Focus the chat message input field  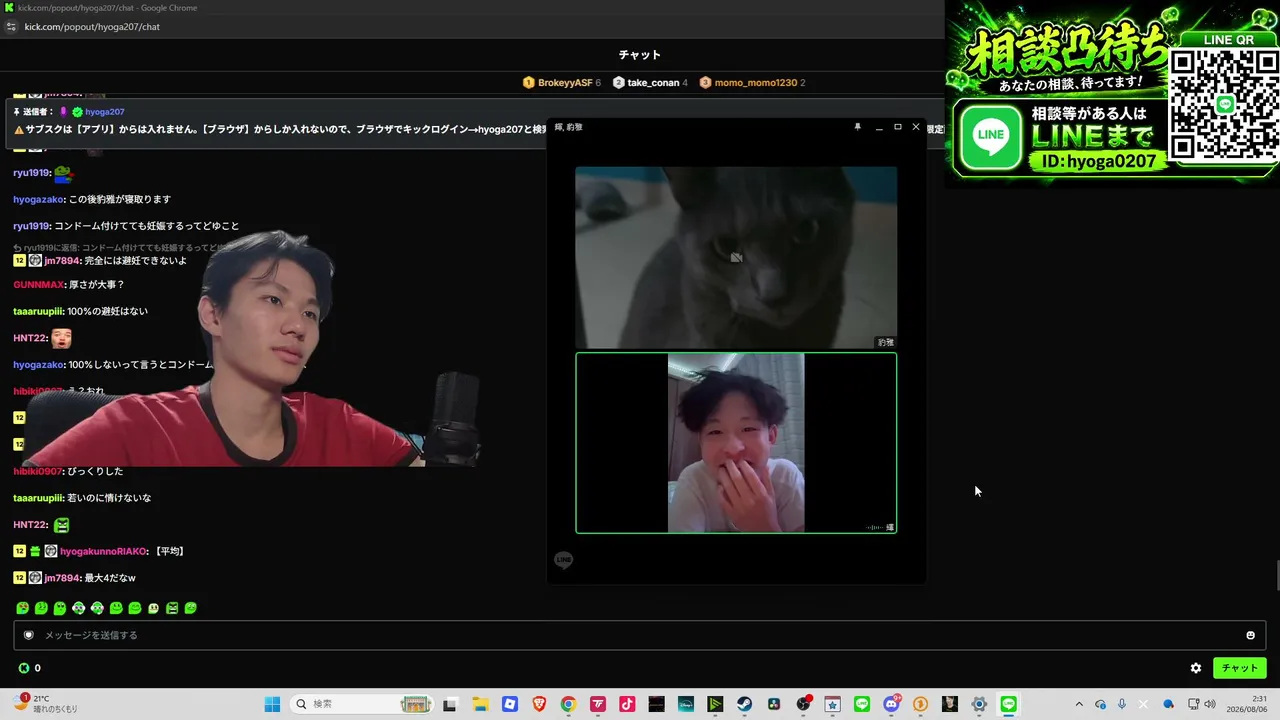click(640, 635)
